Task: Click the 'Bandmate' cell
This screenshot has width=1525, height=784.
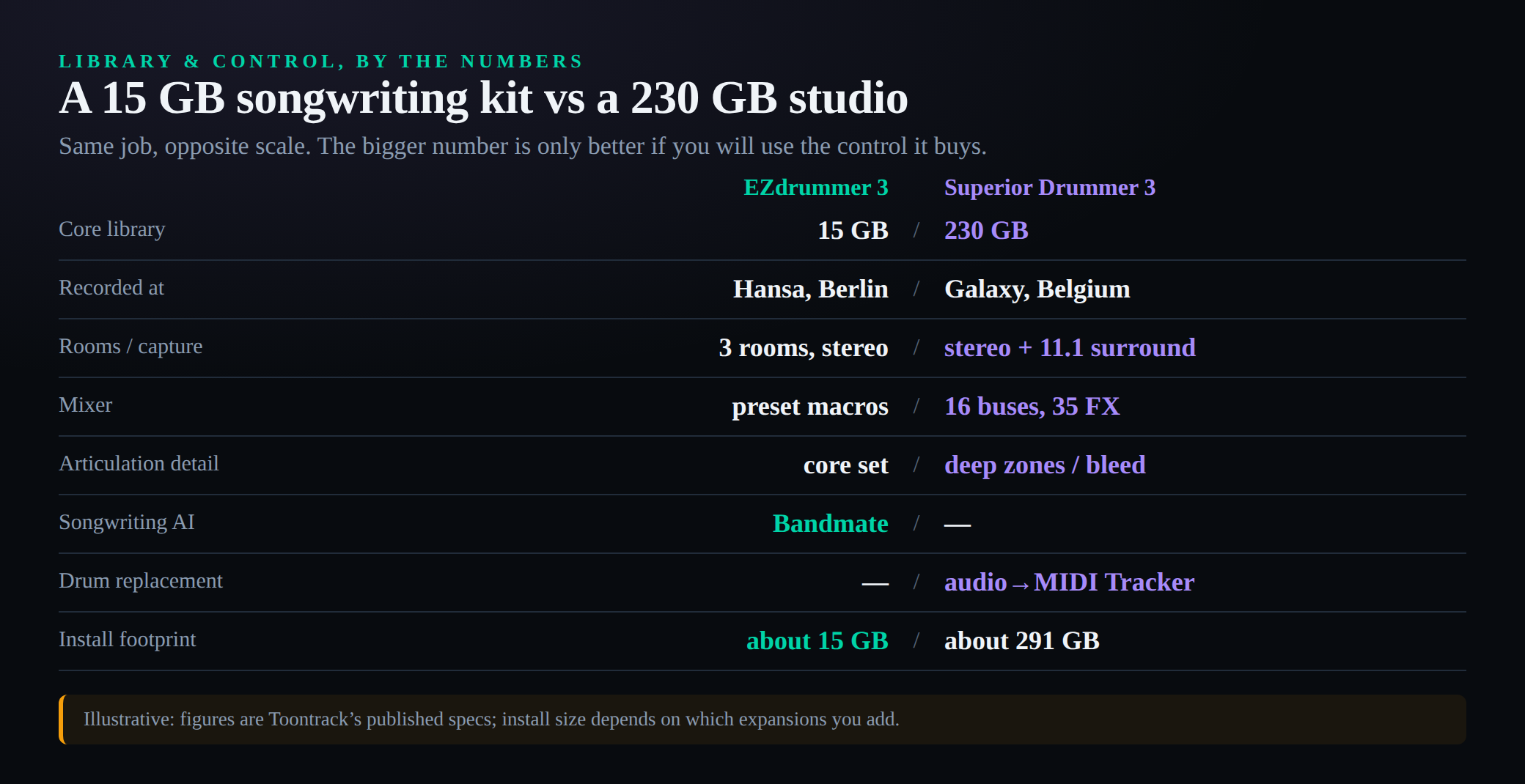Action: click(x=831, y=523)
